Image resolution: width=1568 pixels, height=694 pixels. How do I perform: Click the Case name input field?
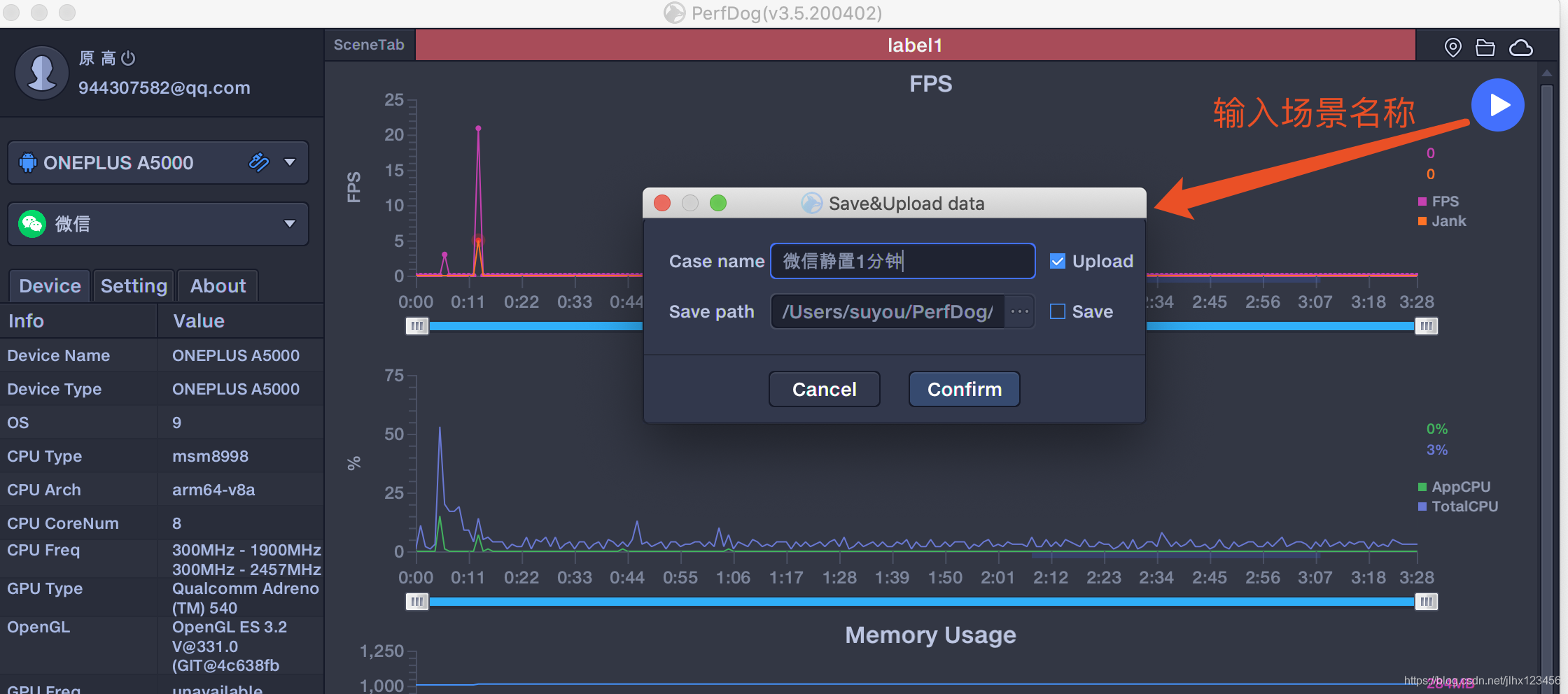(x=902, y=261)
